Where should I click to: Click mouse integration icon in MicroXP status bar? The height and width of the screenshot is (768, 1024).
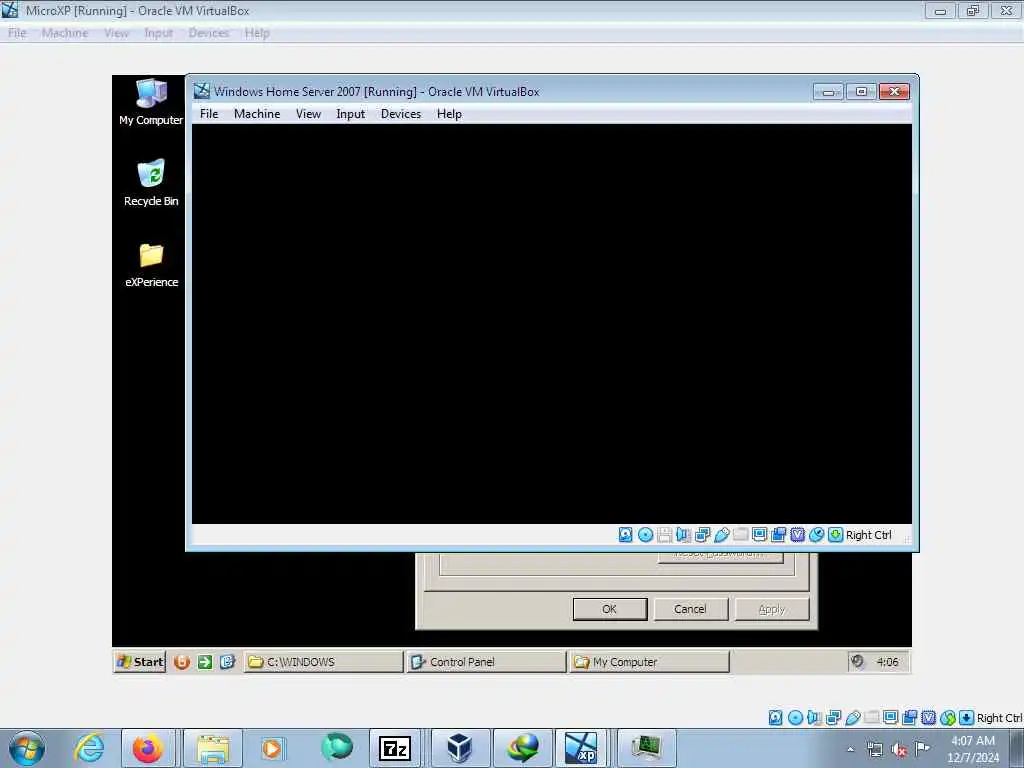coord(947,718)
